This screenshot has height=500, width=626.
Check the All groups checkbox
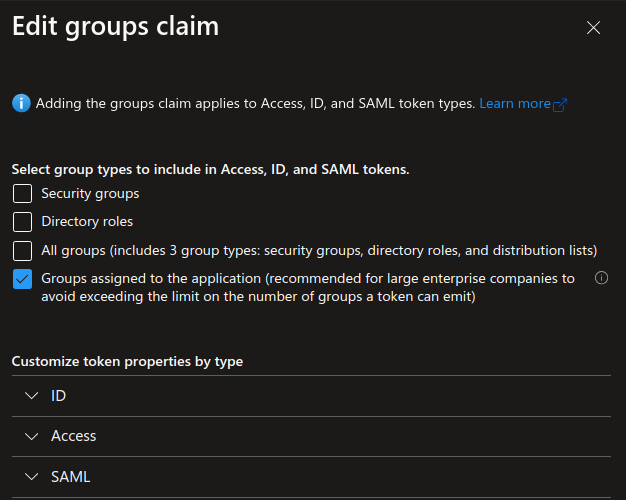click(x=23, y=250)
